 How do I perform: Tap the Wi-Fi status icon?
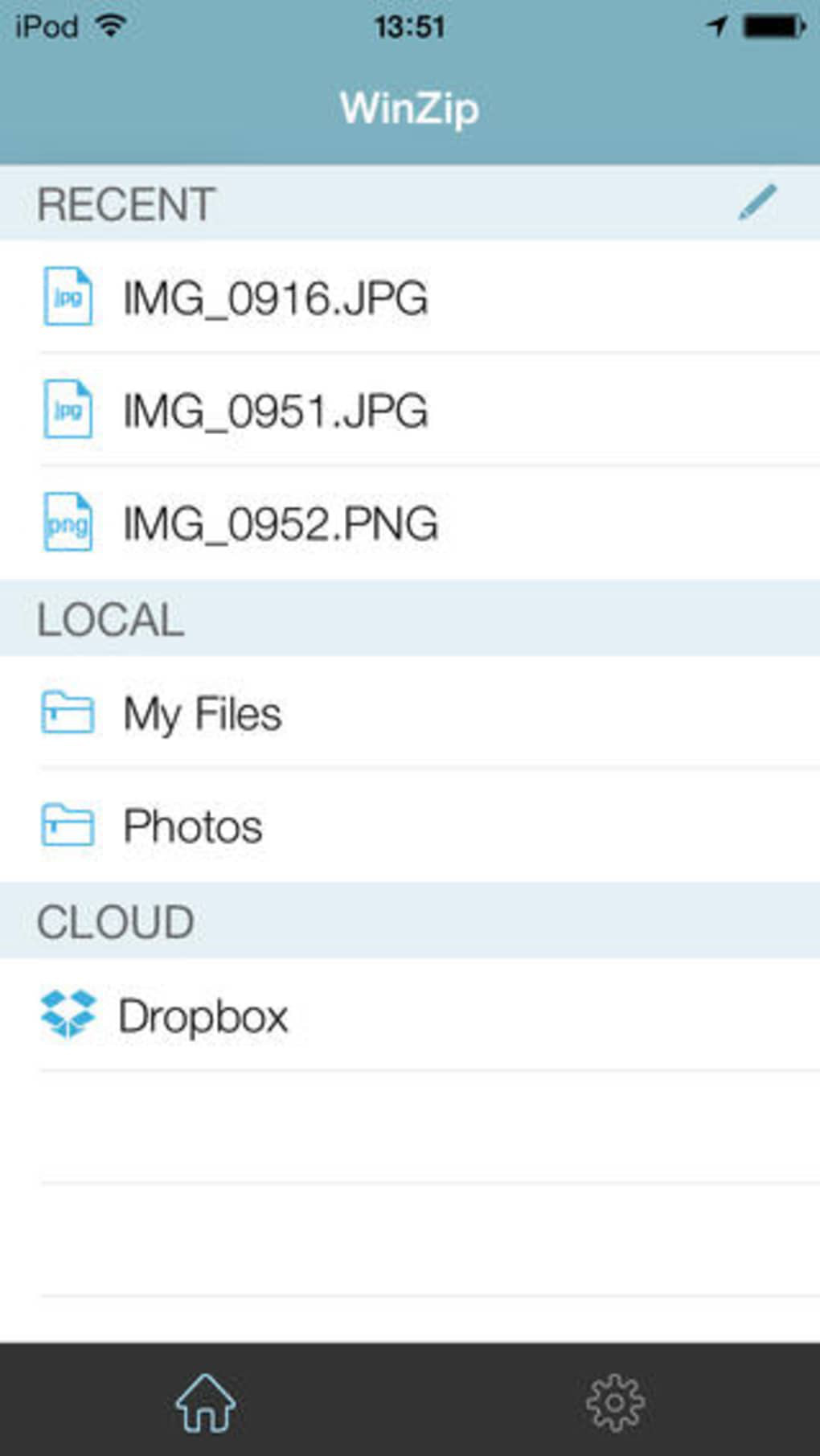[x=111, y=26]
